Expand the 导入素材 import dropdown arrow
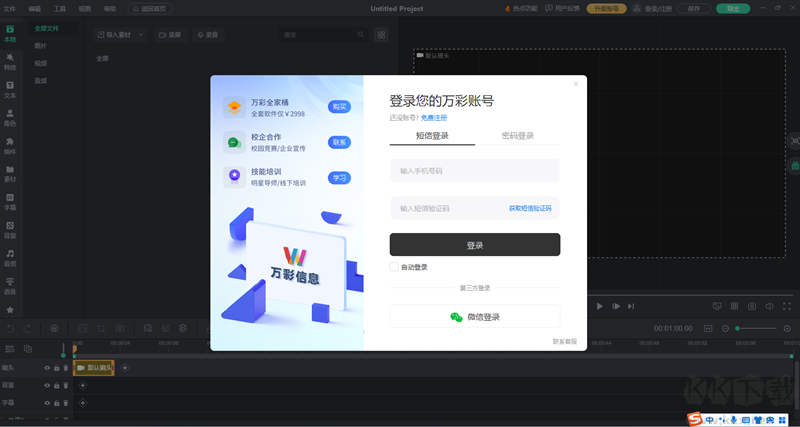800x427 pixels. point(141,35)
